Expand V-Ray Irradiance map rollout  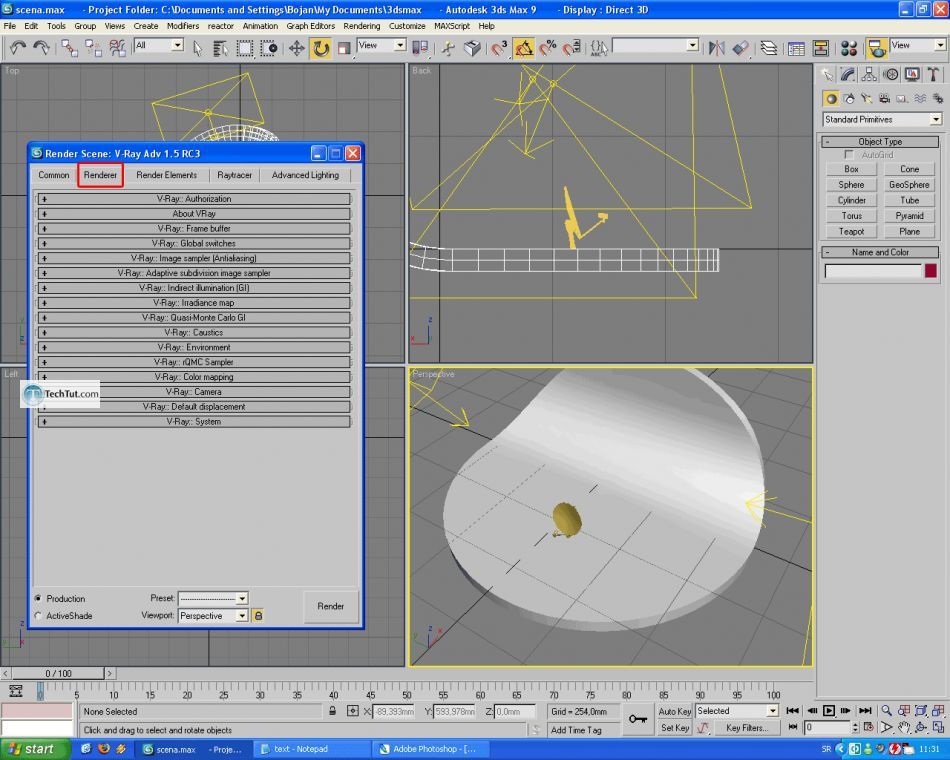point(194,303)
